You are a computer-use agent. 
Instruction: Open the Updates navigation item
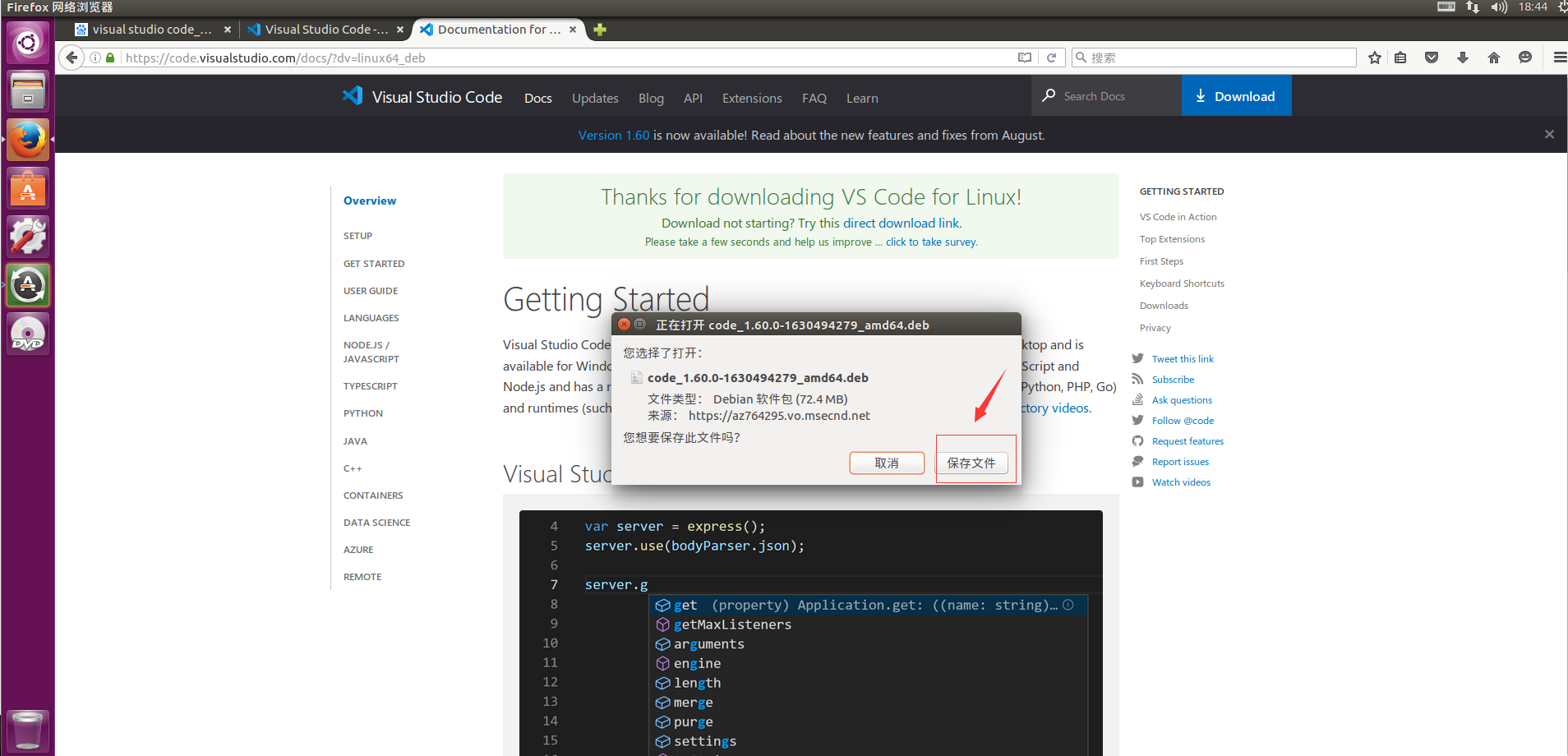[x=595, y=98]
